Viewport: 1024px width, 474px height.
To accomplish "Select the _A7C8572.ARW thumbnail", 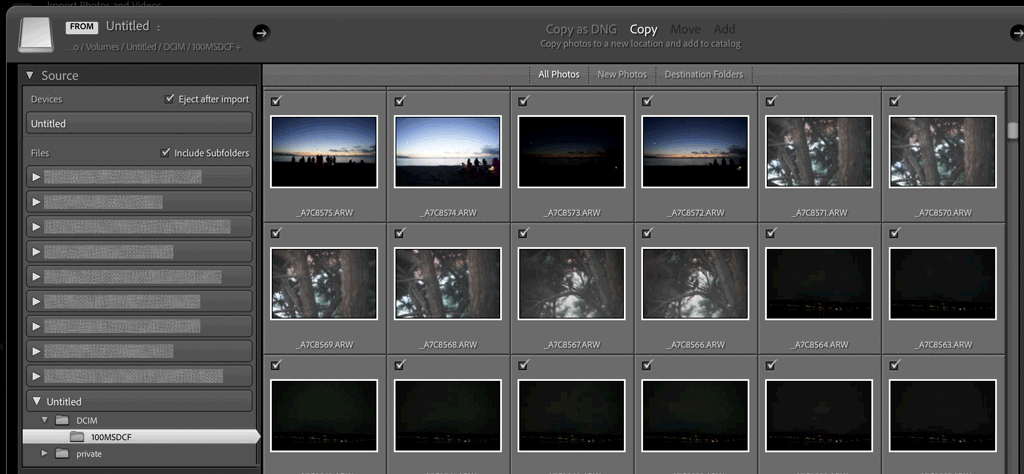I will tap(696, 152).
